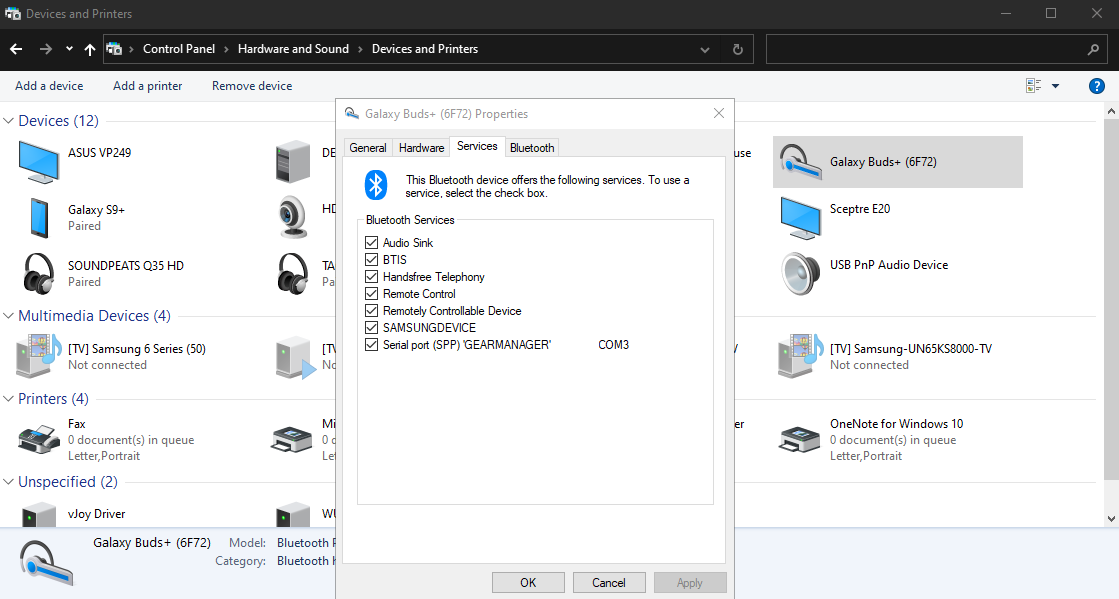Switch to the General tab
The height and width of the screenshot is (599, 1119).
tap(368, 148)
